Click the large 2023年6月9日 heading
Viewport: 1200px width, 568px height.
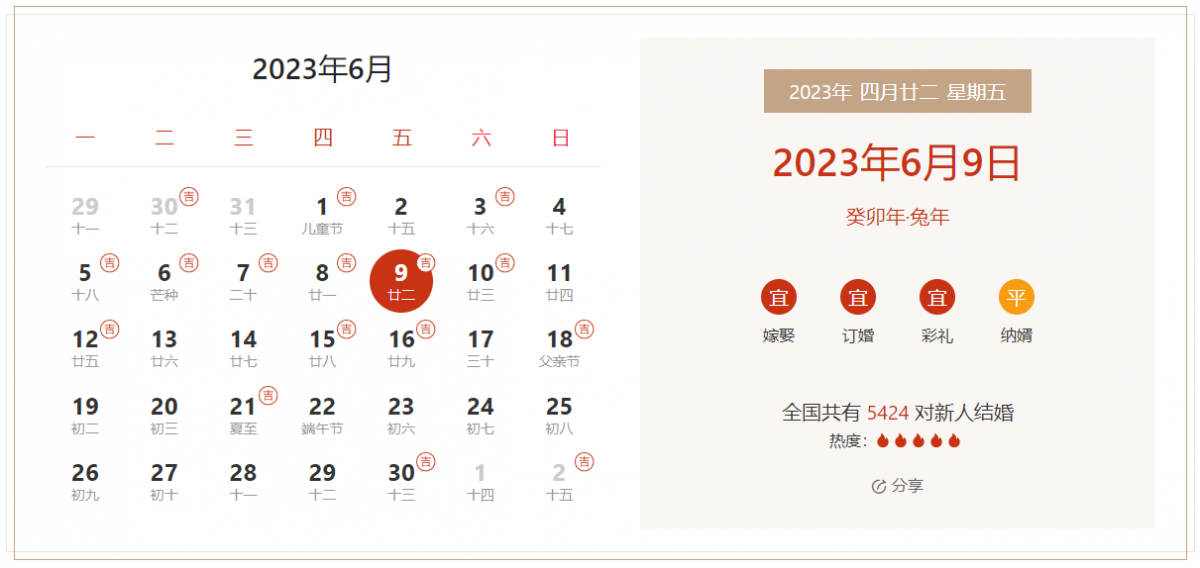coord(897,162)
